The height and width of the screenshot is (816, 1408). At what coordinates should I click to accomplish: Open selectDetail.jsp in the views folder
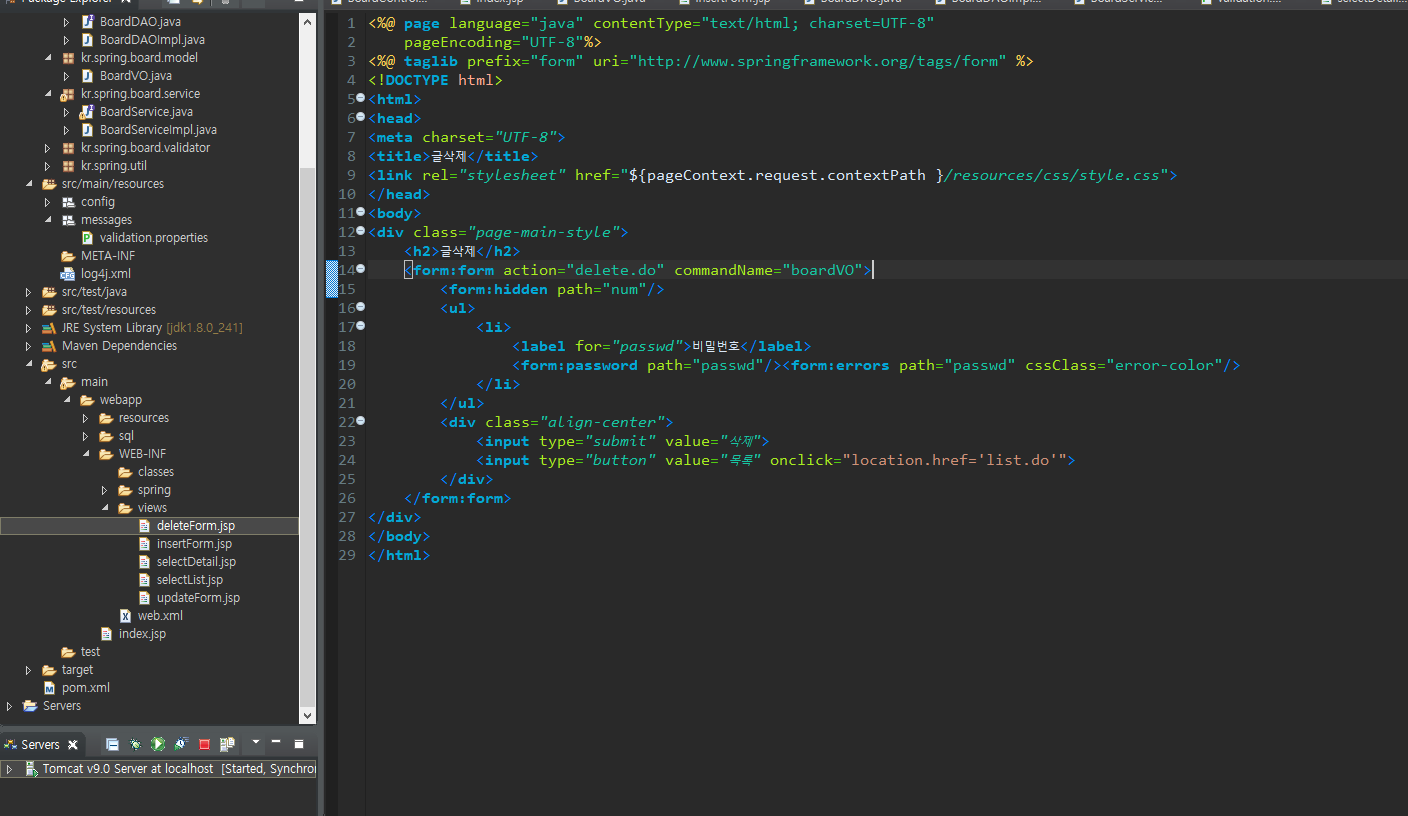click(196, 562)
